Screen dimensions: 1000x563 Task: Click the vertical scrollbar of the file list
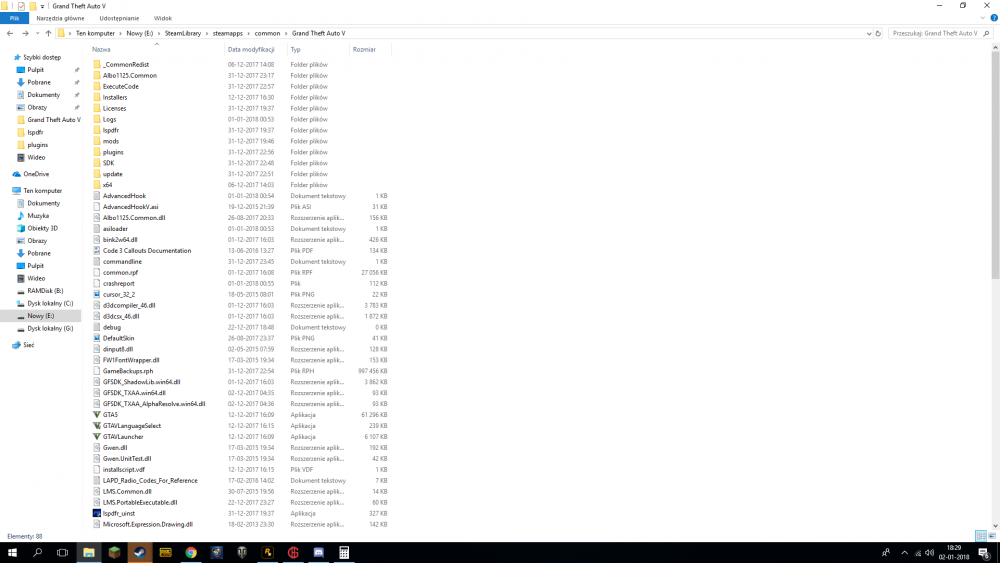point(995,165)
